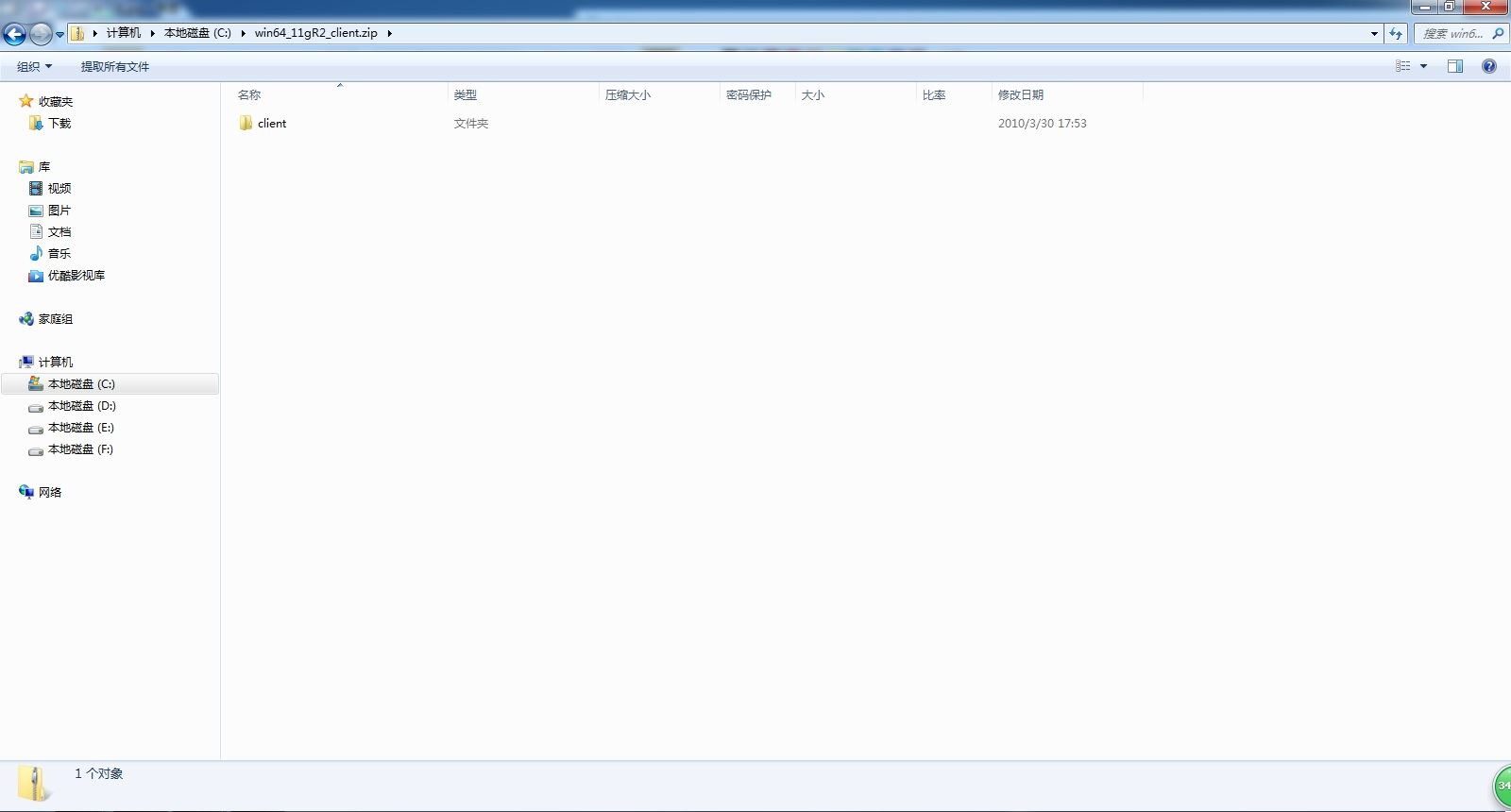1511x812 pixels.
Task: Sort by 名称 column header
Action: pyautogui.click(x=249, y=94)
